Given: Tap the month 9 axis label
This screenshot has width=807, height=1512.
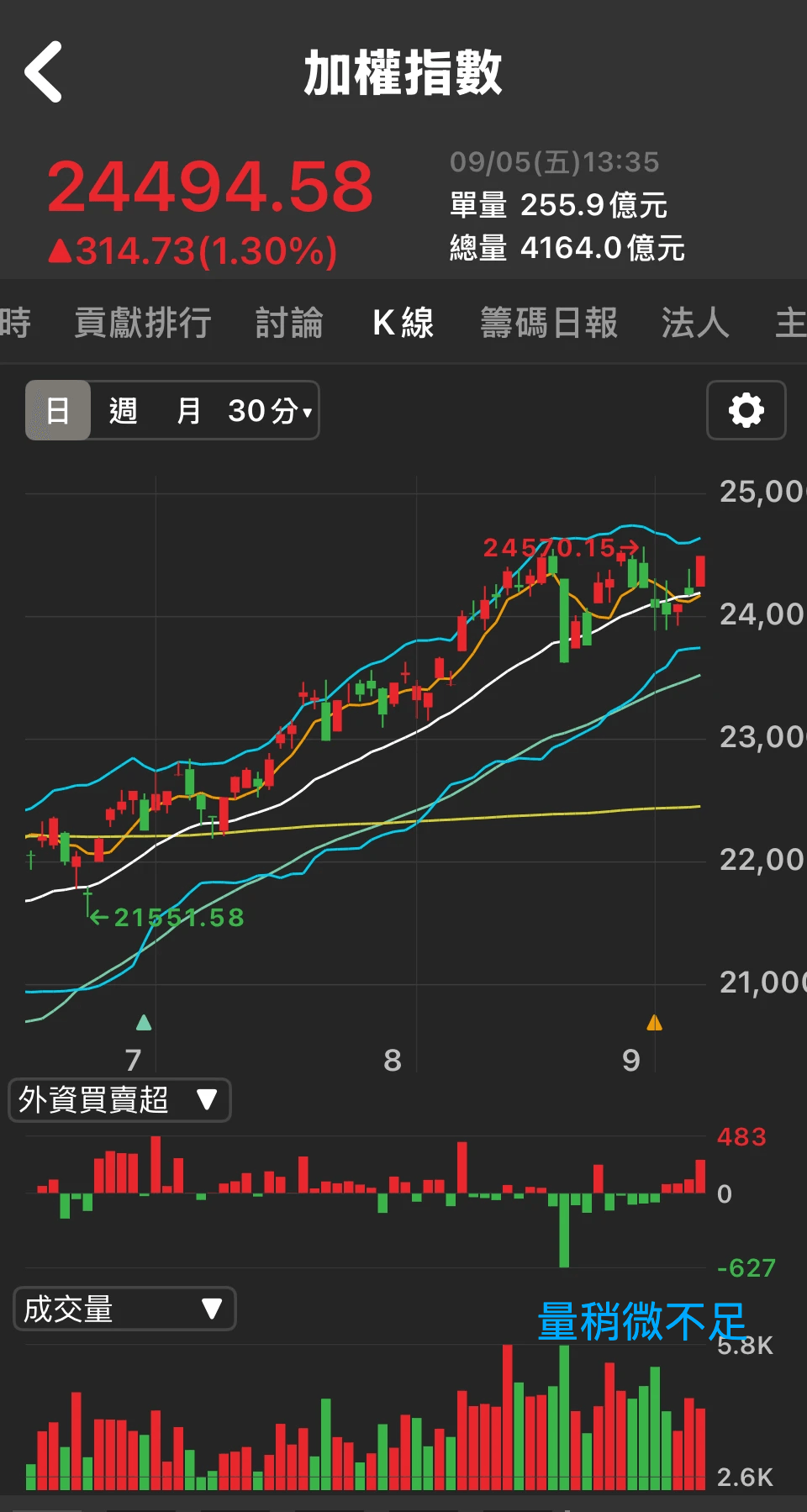Looking at the screenshot, I should (x=631, y=1061).
